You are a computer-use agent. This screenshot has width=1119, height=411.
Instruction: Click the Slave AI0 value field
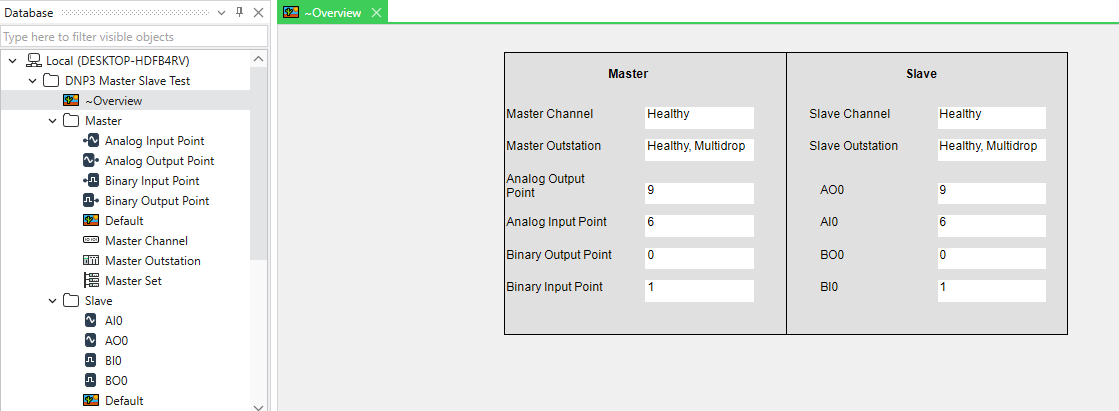click(992, 226)
